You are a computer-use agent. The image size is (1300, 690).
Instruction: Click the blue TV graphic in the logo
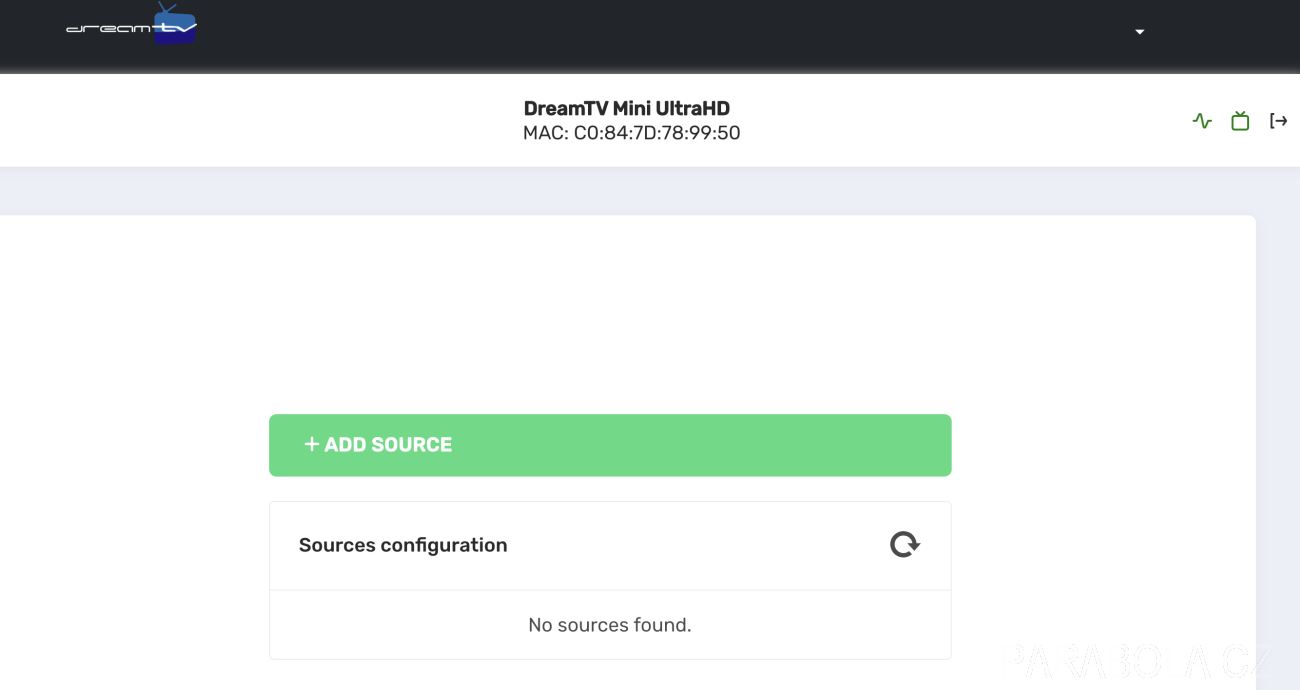pyautogui.click(x=175, y=25)
